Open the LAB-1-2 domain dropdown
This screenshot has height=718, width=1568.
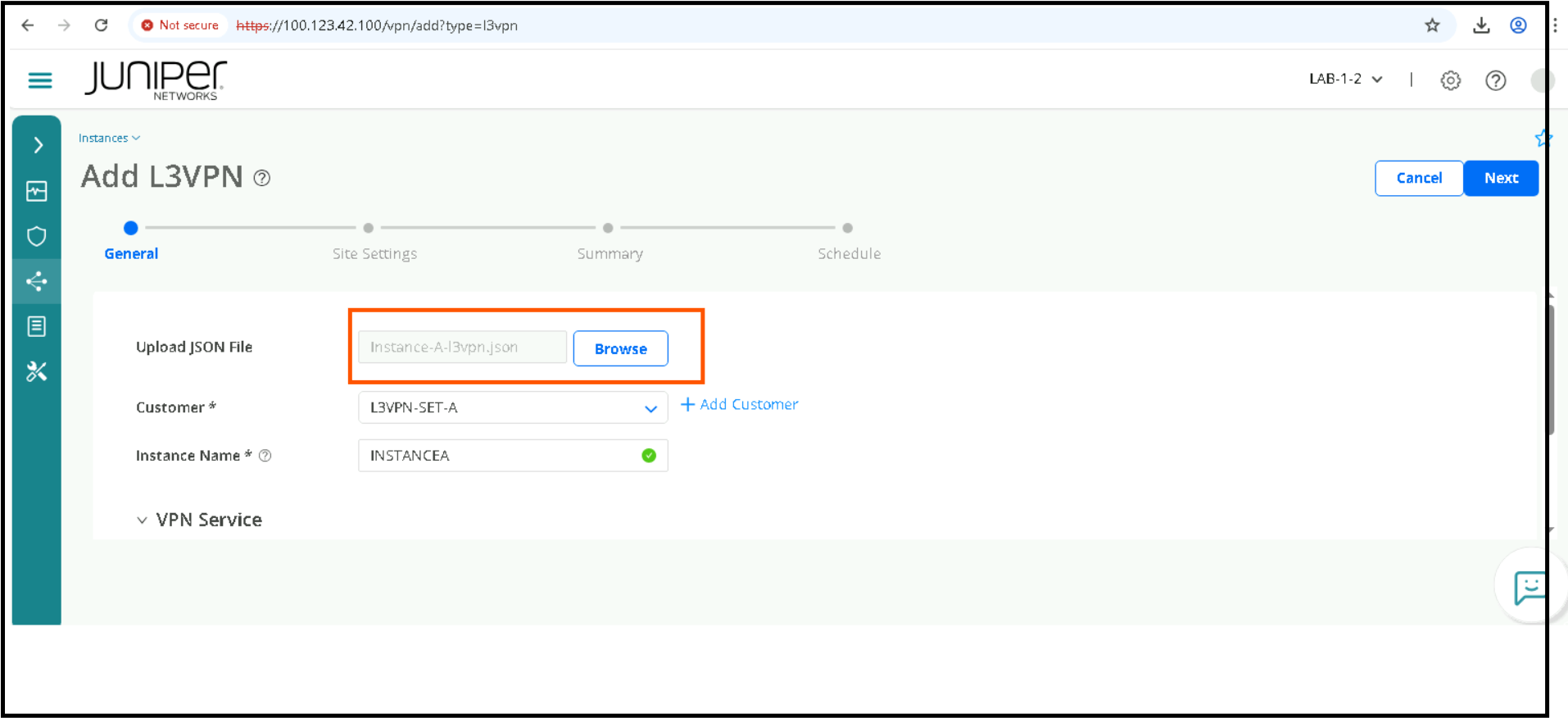(1345, 80)
